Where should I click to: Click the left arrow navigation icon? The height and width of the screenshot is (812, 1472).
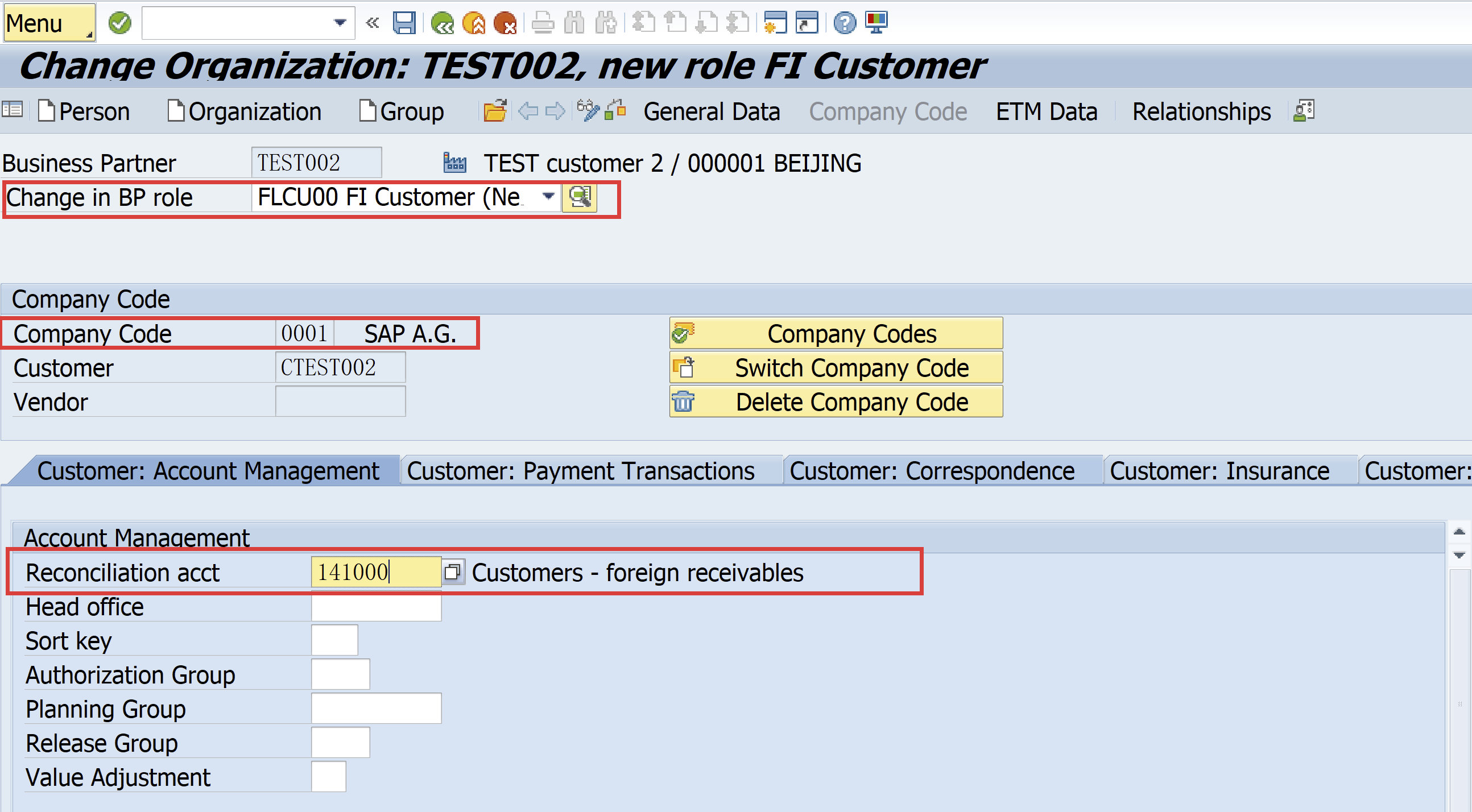click(x=528, y=110)
